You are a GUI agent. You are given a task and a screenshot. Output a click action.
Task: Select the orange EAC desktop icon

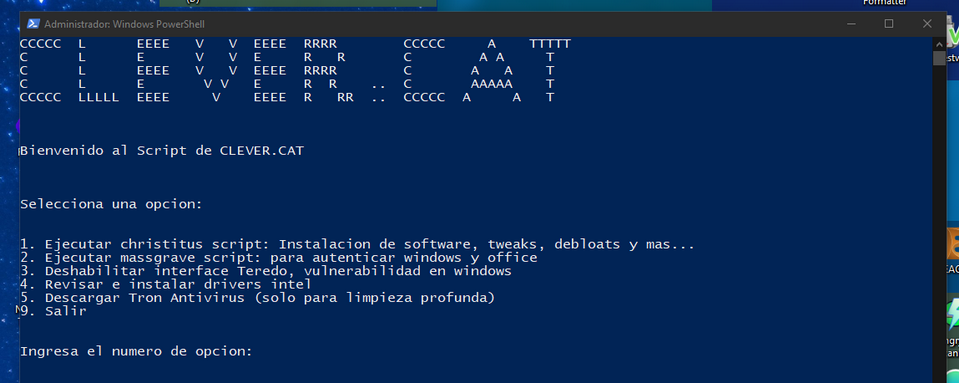tap(953, 245)
